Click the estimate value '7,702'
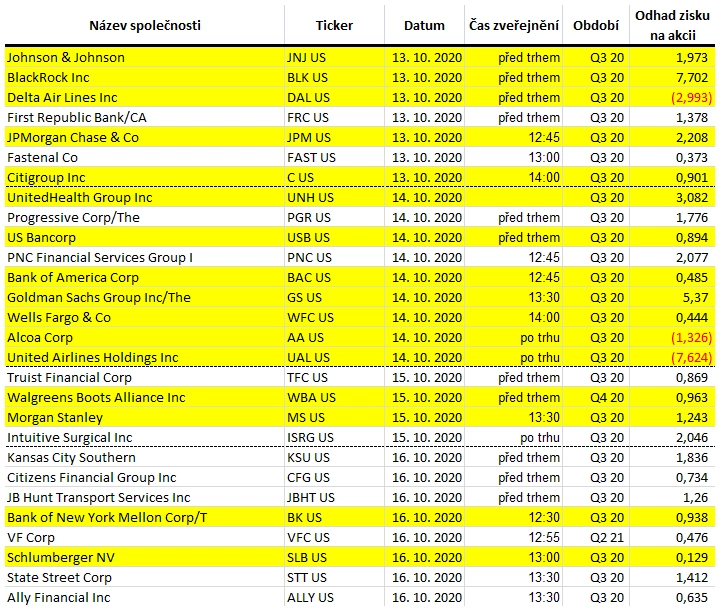721x612 pixels. [x=692, y=77]
